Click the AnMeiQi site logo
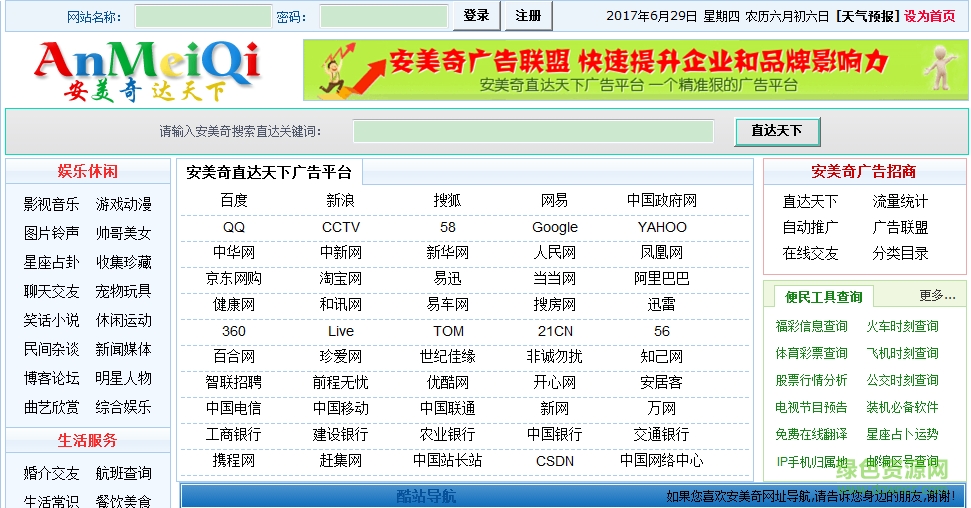 click(147, 69)
